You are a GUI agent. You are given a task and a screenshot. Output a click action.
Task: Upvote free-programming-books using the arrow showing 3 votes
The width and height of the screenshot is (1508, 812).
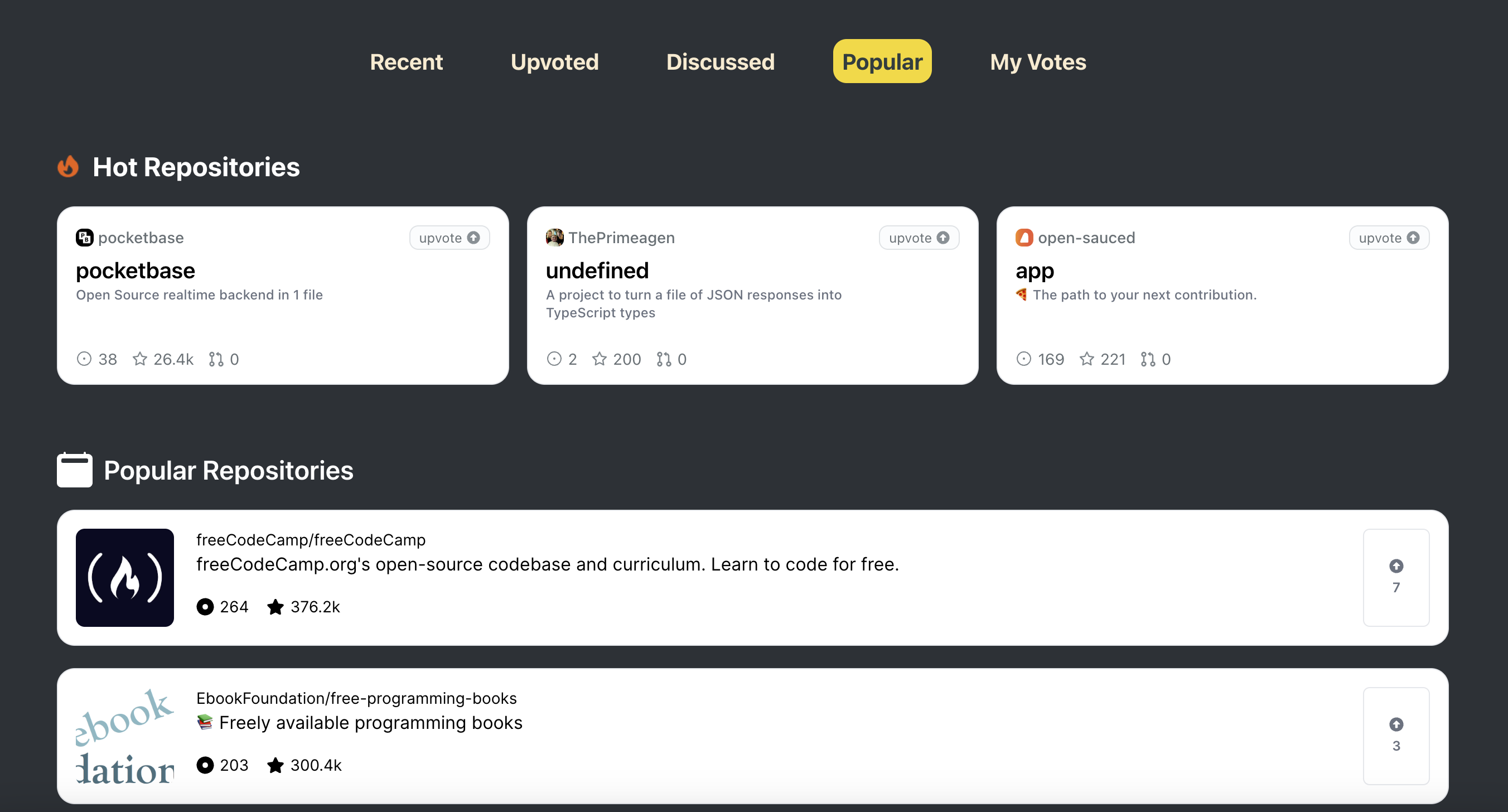click(x=1396, y=724)
